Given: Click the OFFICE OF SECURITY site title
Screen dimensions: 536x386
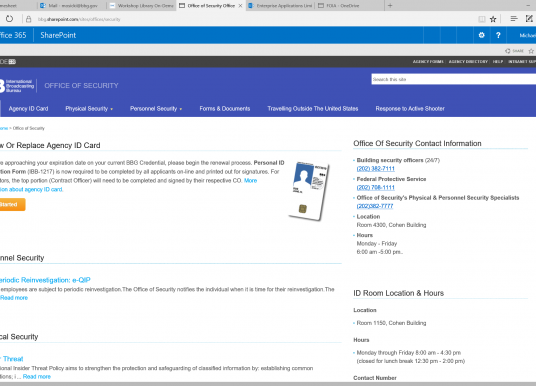Looking at the screenshot, I should [x=81, y=85].
